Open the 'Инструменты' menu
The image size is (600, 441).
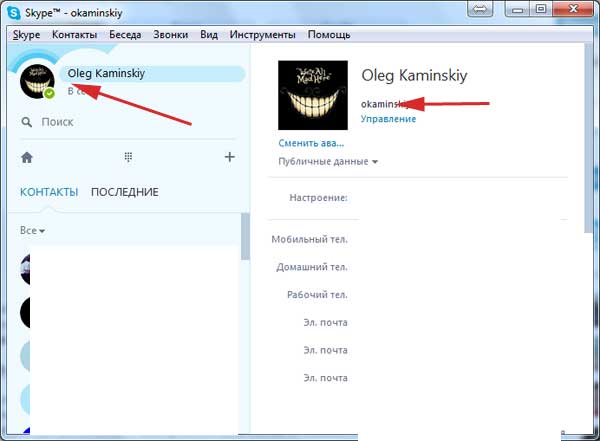coord(262,33)
